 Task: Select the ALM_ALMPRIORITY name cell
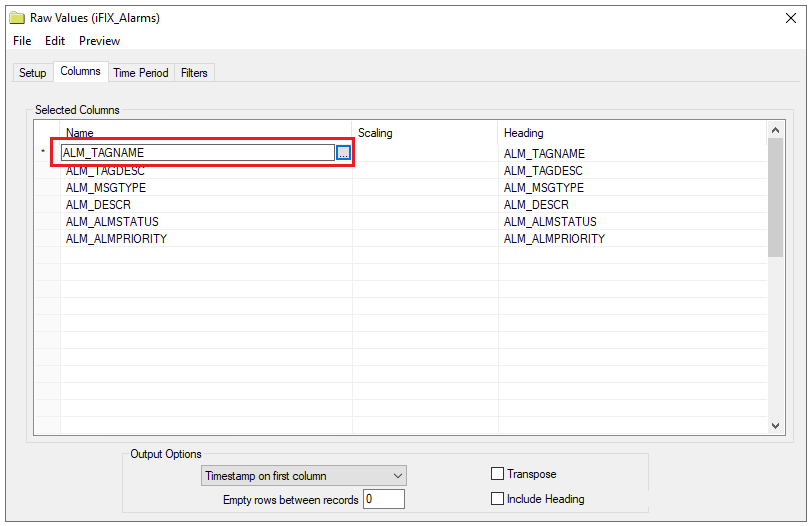point(206,238)
